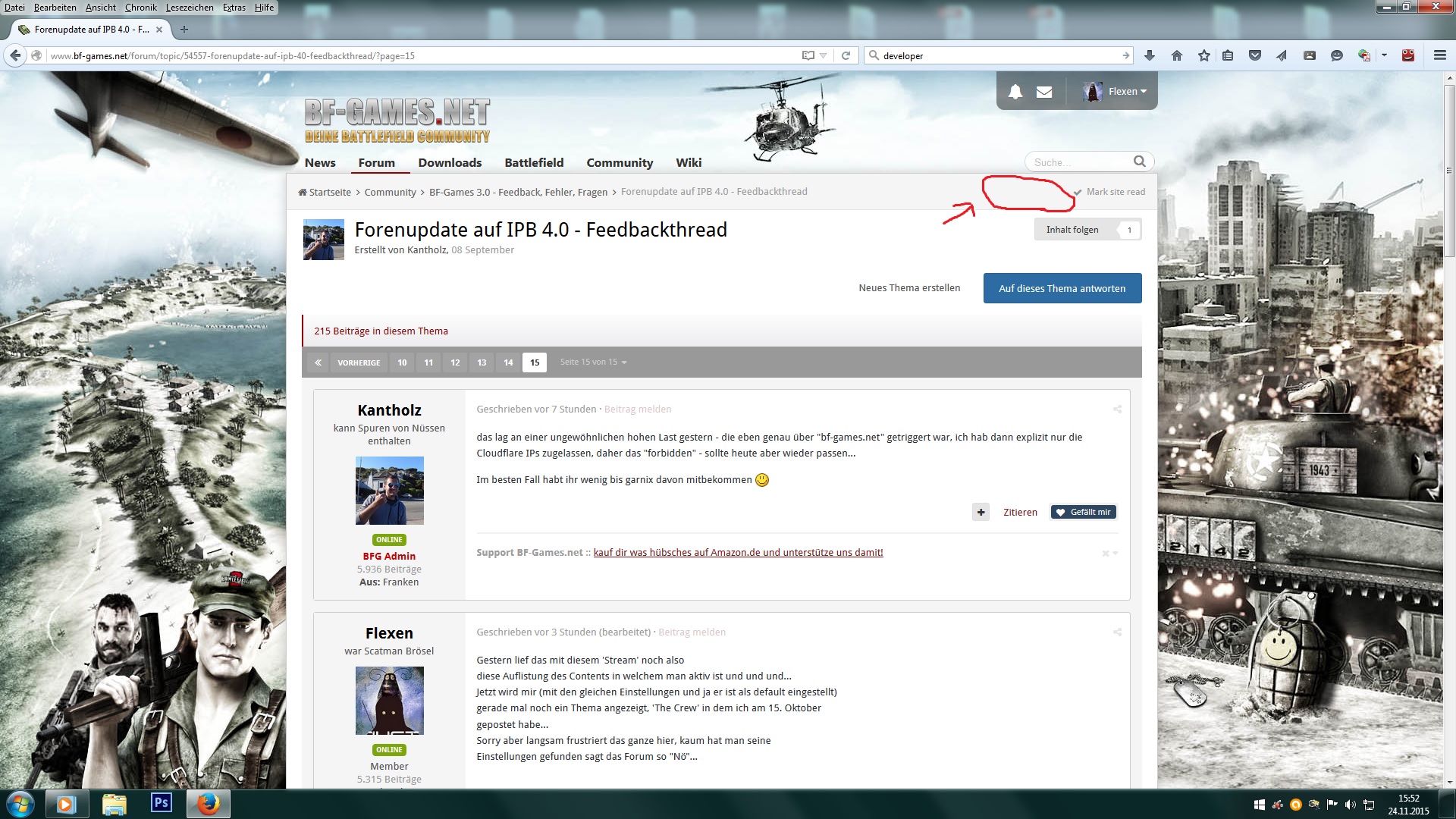1456x819 pixels.
Task: Click the plus multiquote button on Kantholz's post
Action: (981, 513)
